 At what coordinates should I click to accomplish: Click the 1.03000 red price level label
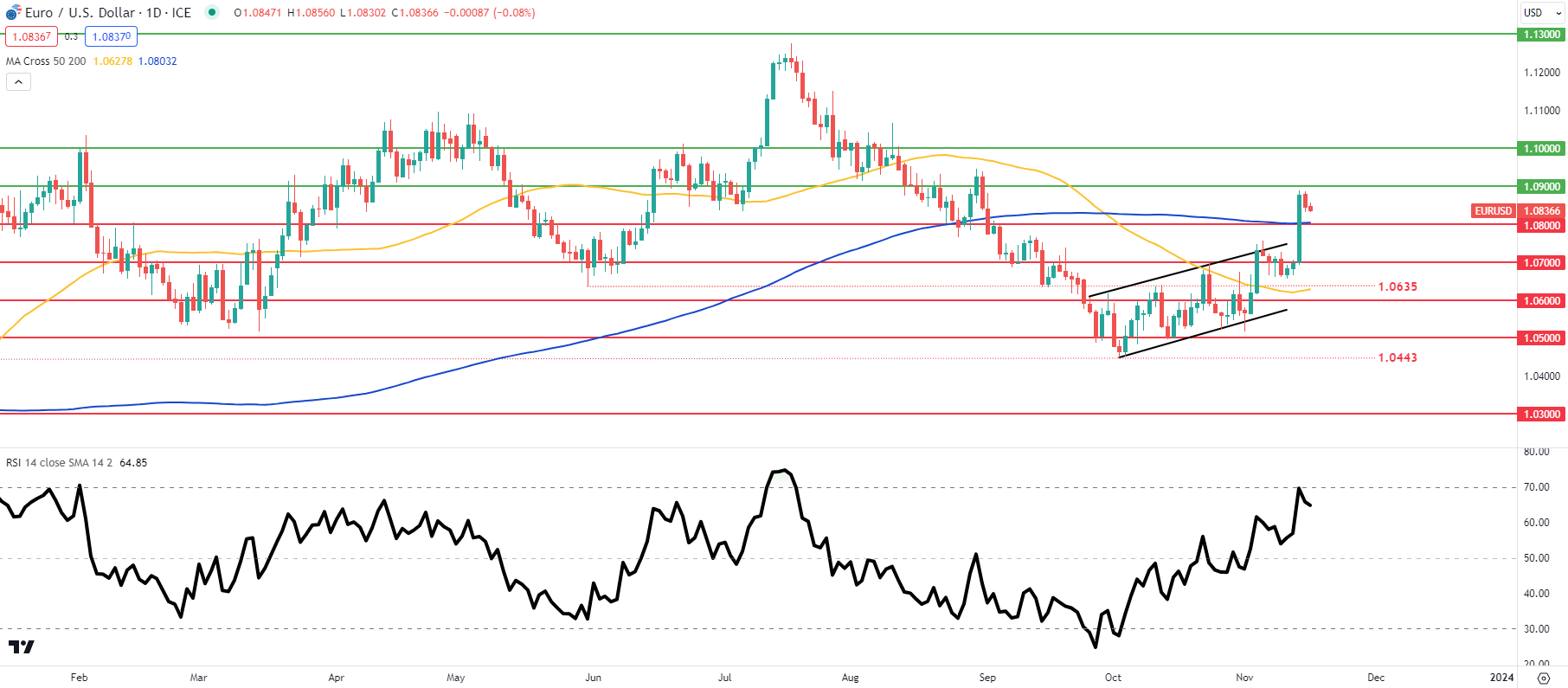1542,415
